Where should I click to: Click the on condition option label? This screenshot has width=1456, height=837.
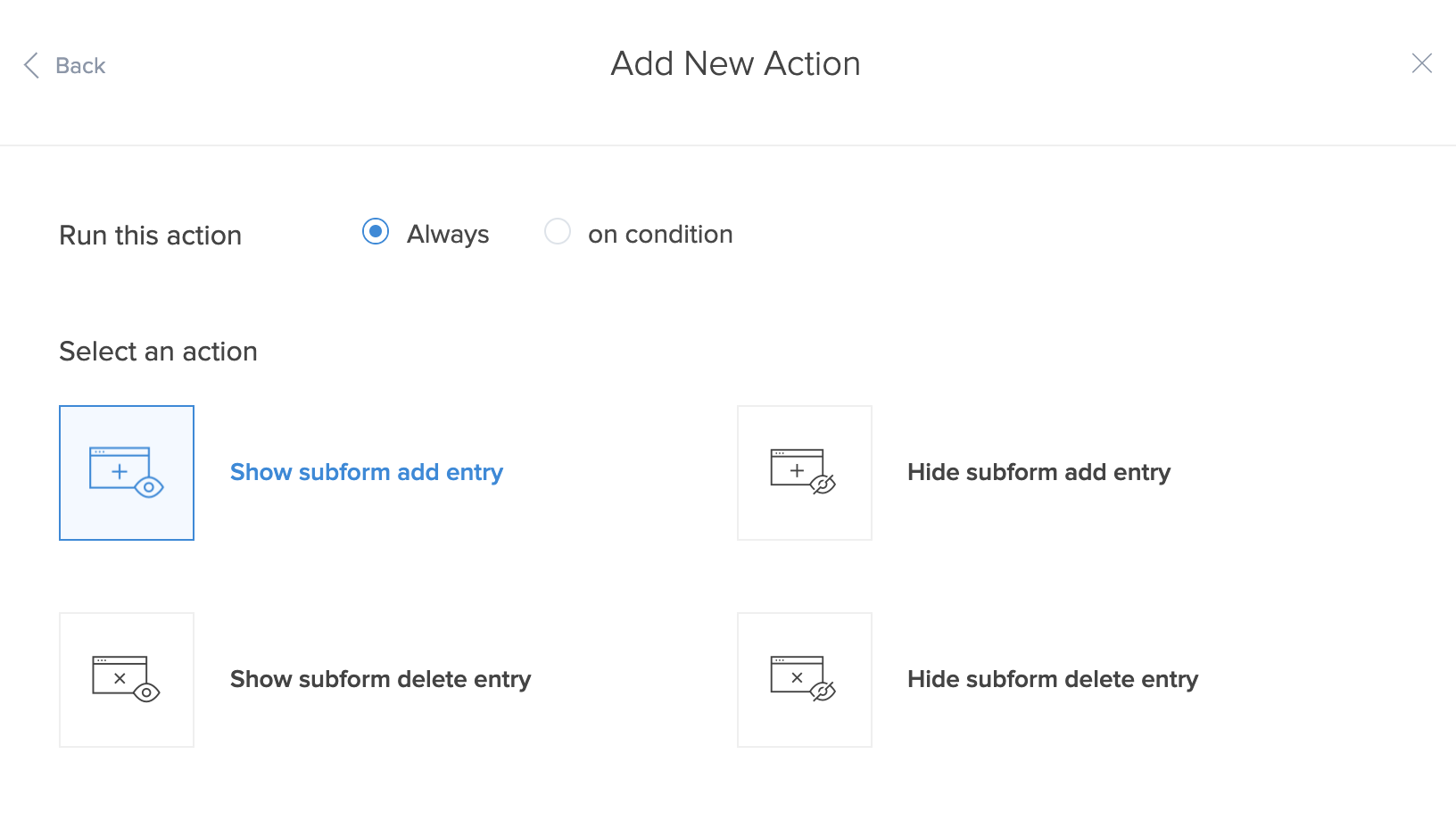pos(660,235)
